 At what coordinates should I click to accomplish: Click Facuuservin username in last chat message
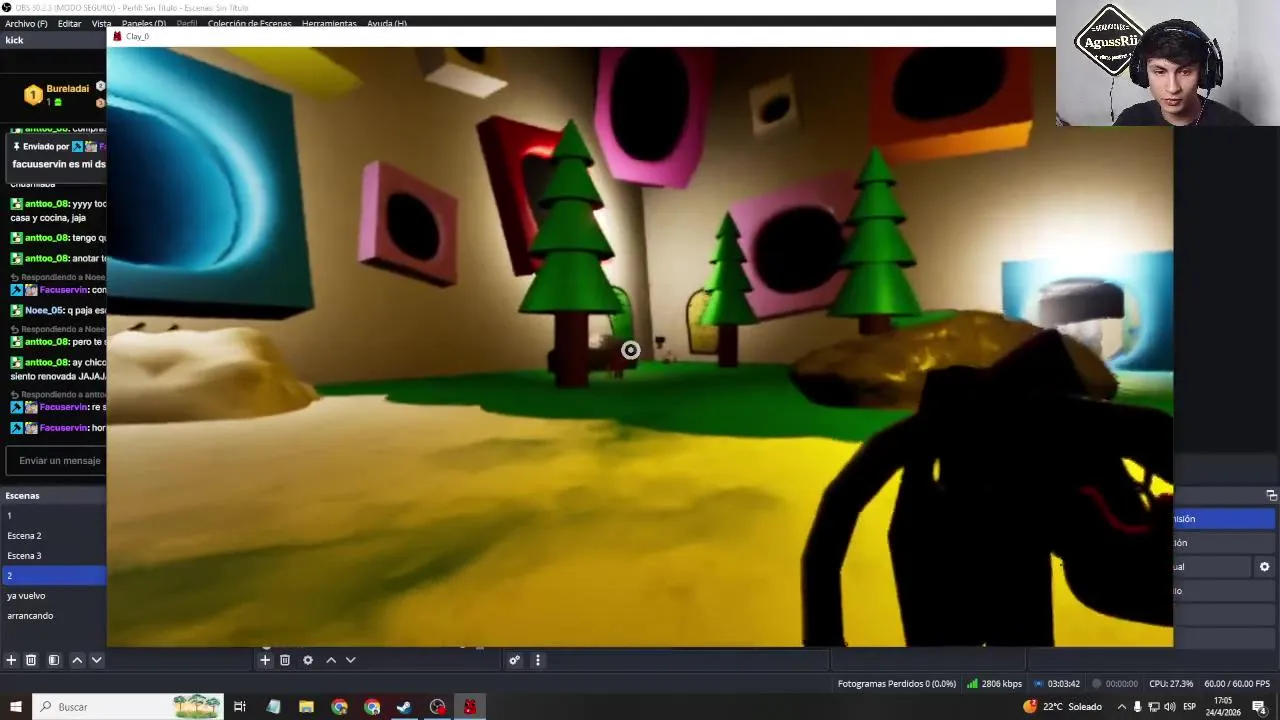(64, 428)
